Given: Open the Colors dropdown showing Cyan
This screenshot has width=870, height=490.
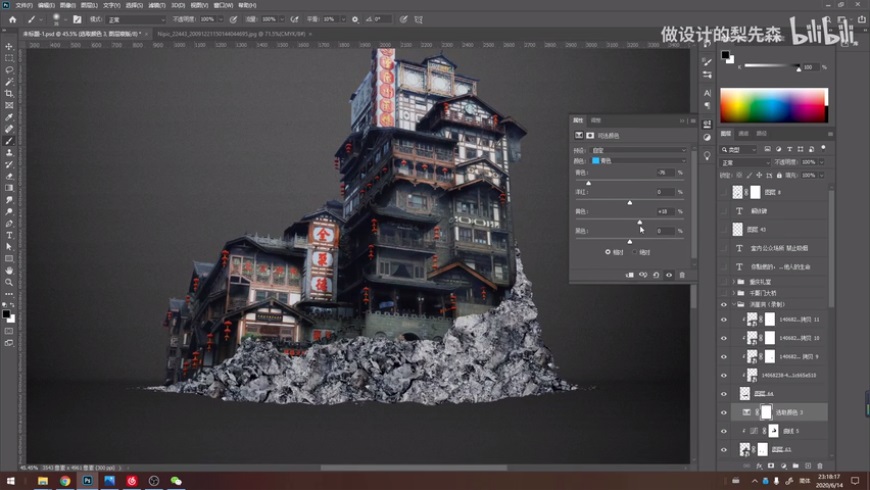Looking at the screenshot, I should point(638,160).
